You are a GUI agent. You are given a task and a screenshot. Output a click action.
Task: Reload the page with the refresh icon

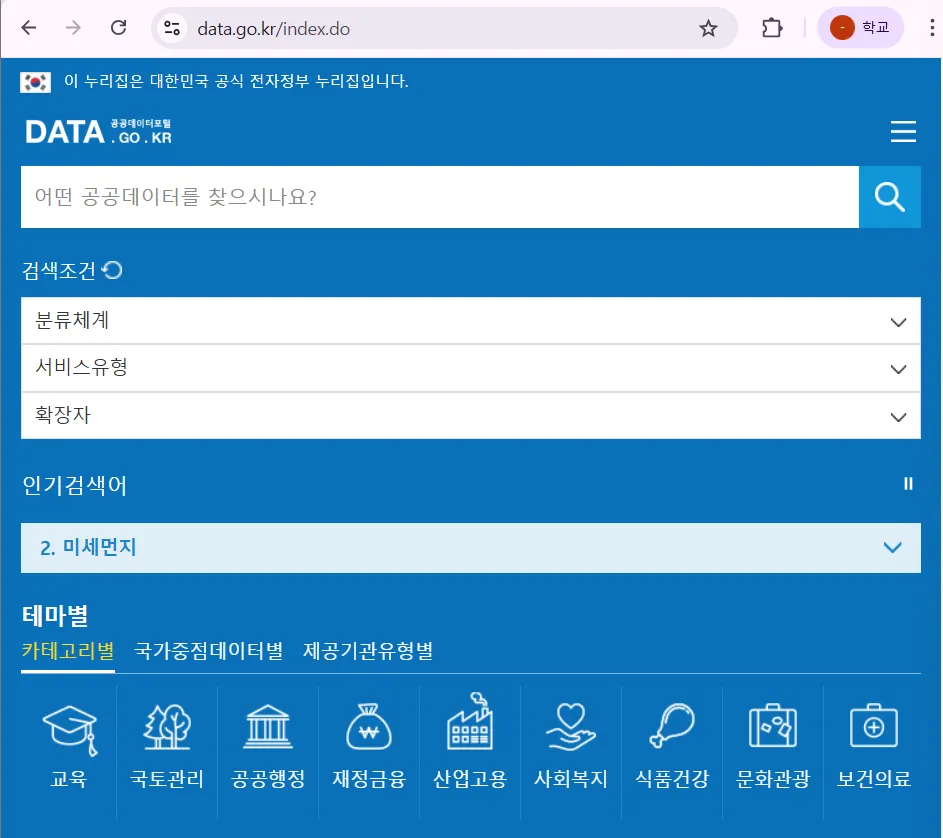pyautogui.click(x=118, y=28)
